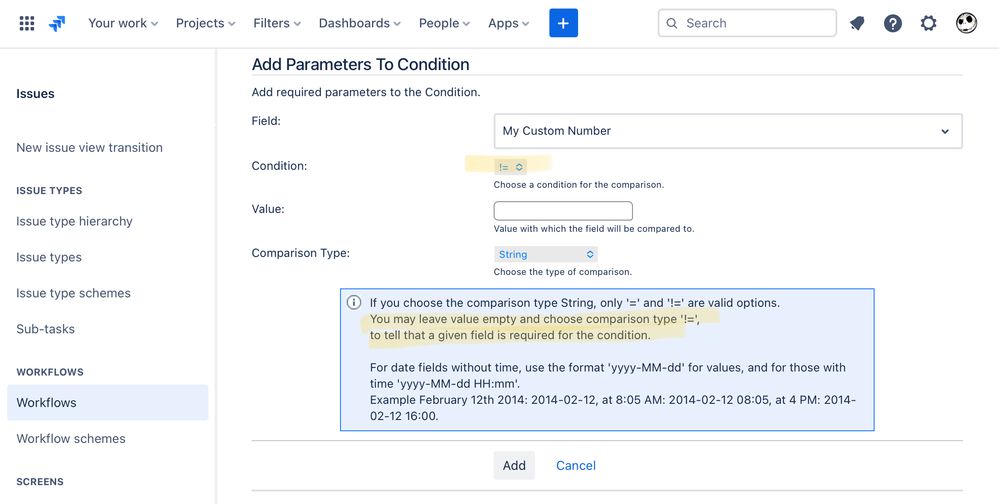
Task: Click the Cancel link
Action: (x=576, y=465)
